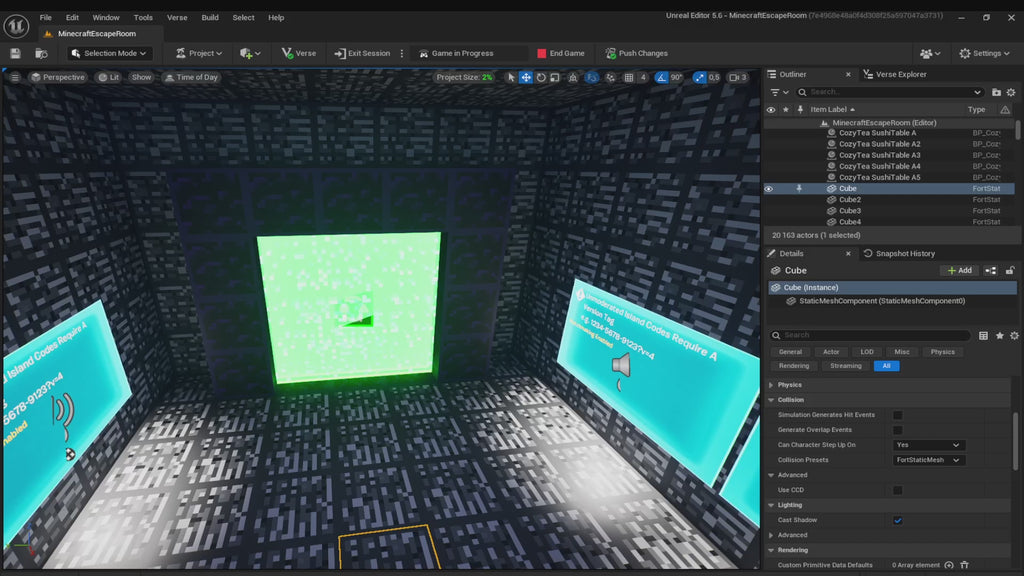Open the property matrix table icon in Details
The image size is (1024, 576).
[x=983, y=336]
